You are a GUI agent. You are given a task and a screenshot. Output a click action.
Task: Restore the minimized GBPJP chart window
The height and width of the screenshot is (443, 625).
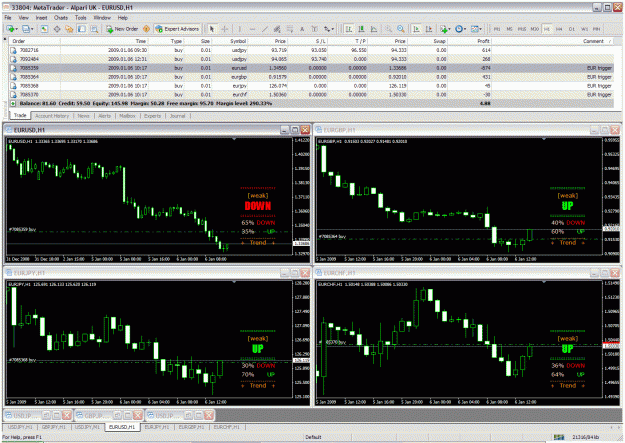118,415
